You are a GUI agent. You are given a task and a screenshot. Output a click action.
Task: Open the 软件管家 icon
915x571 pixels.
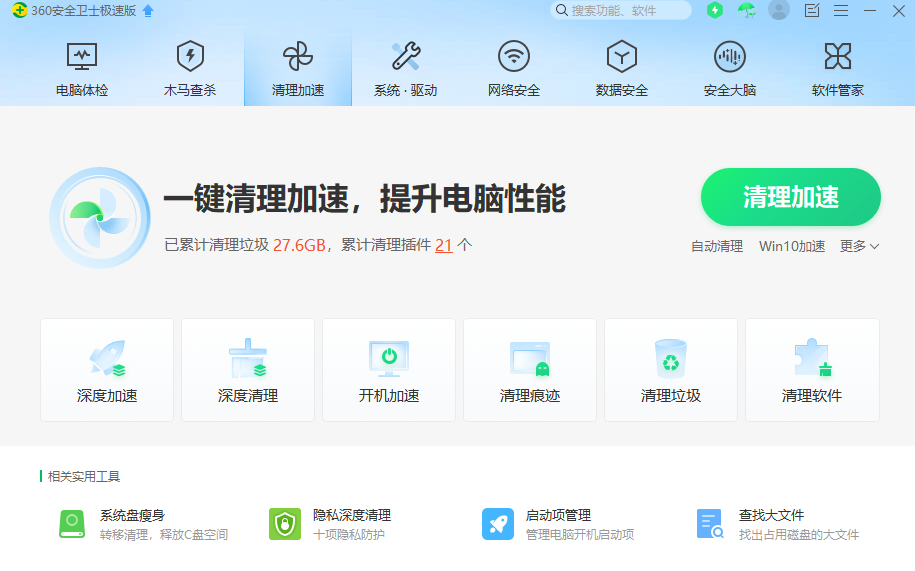pos(837,56)
